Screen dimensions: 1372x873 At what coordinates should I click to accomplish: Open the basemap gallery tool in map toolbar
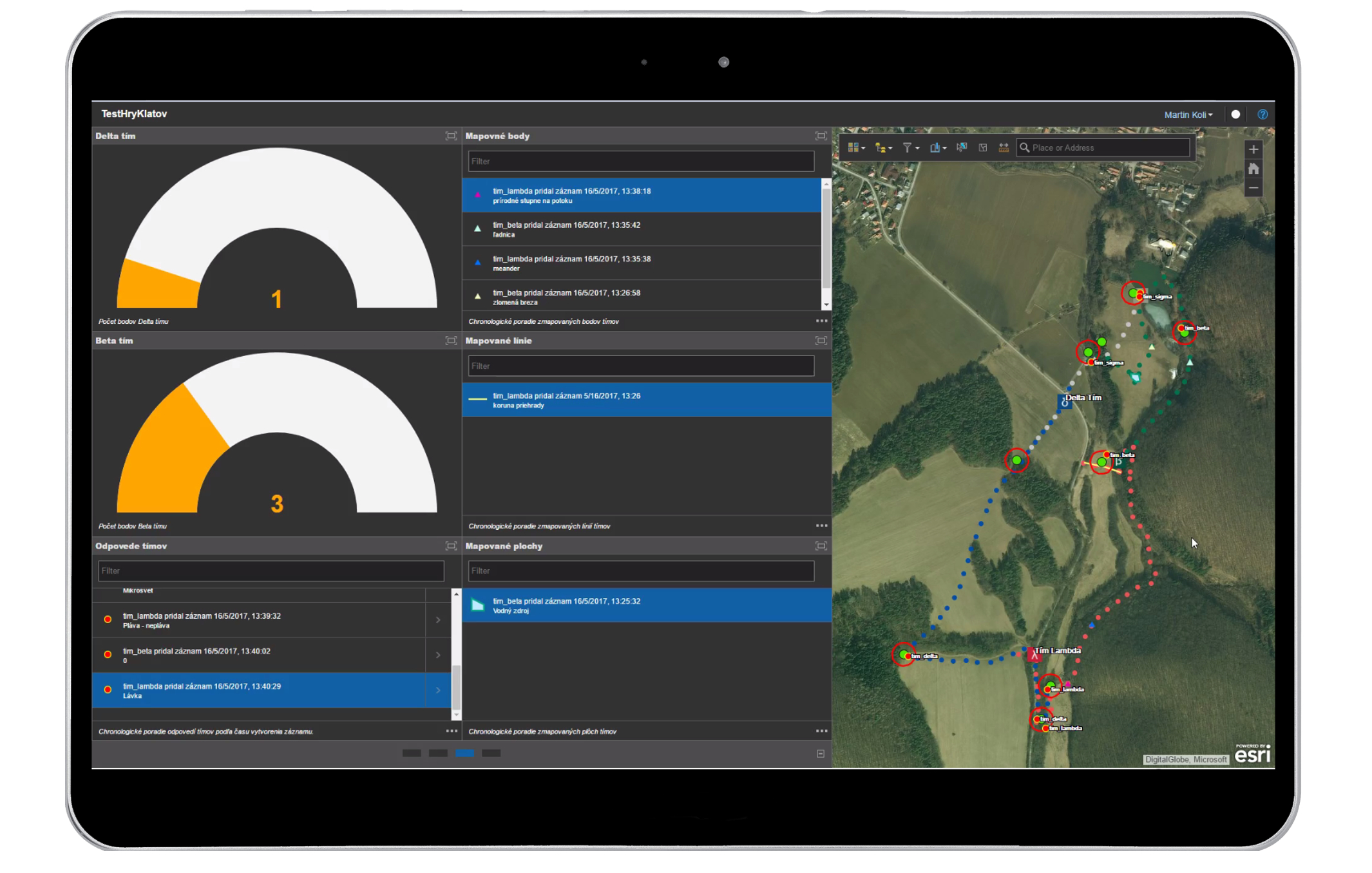coord(853,148)
